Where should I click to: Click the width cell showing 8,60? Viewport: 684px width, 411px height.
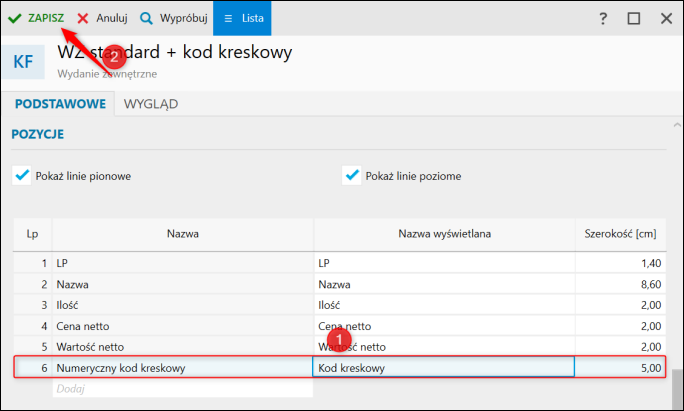(620, 284)
